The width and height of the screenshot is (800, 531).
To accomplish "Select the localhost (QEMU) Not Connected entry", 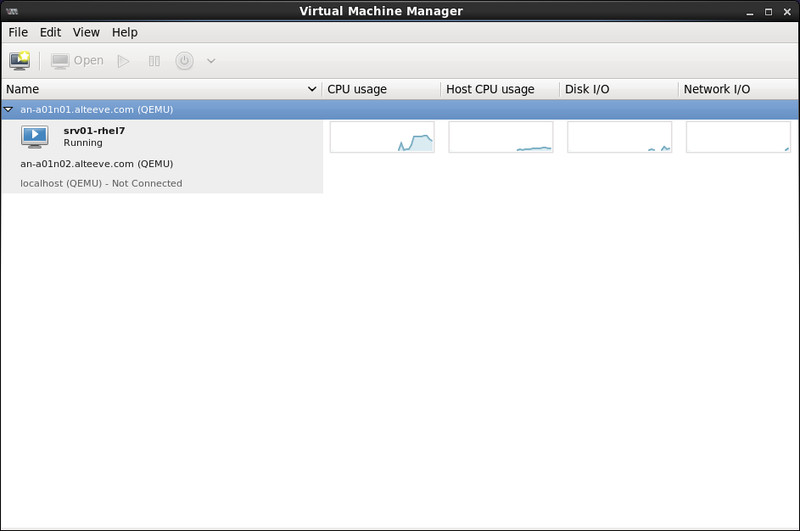I will [x=101, y=183].
